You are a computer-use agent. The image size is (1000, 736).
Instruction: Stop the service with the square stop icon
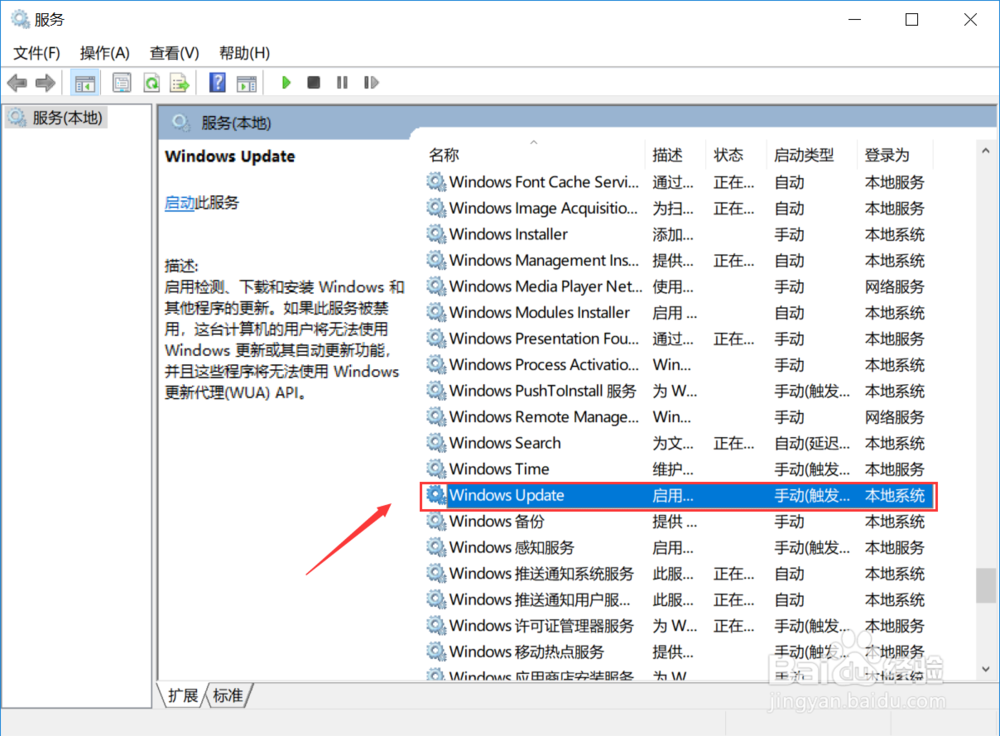click(314, 82)
